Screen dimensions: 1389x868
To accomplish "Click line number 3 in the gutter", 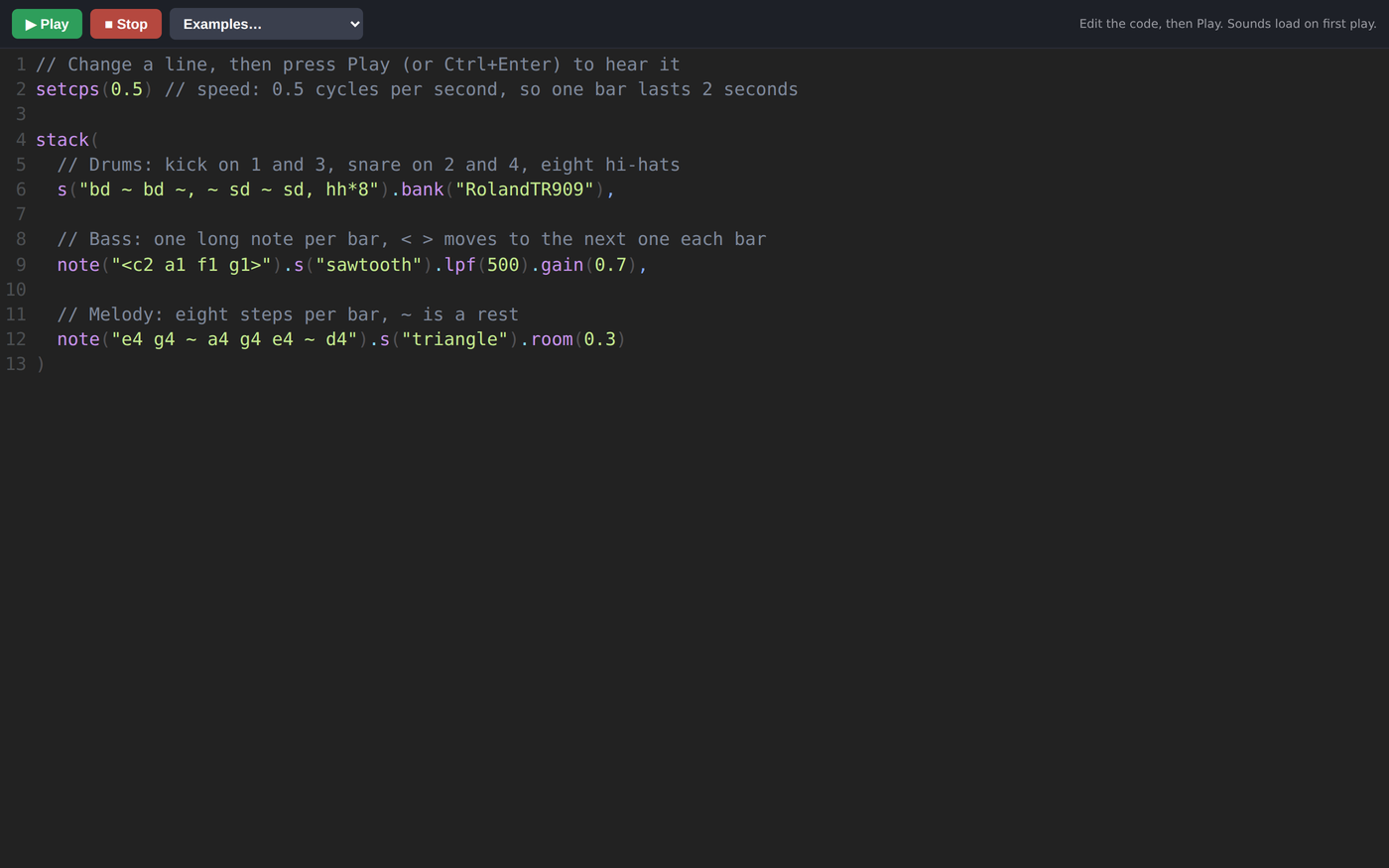I will (x=21, y=114).
